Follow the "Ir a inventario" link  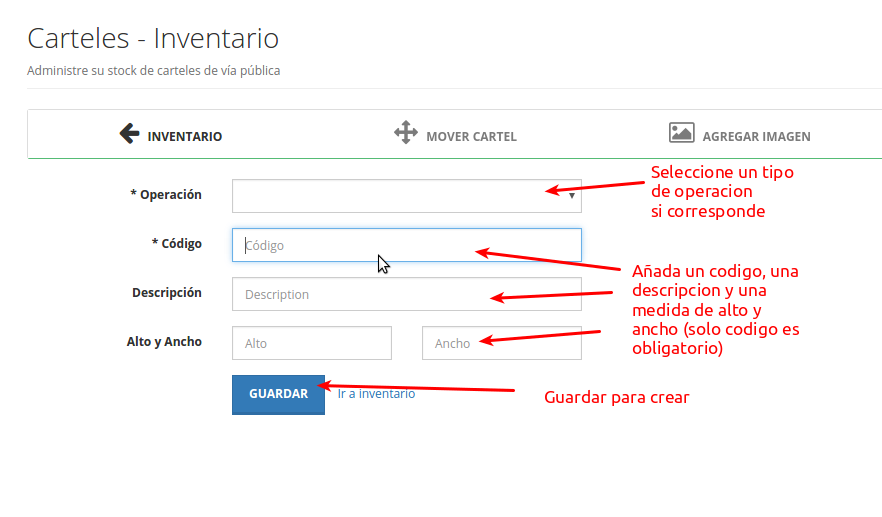(376, 394)
